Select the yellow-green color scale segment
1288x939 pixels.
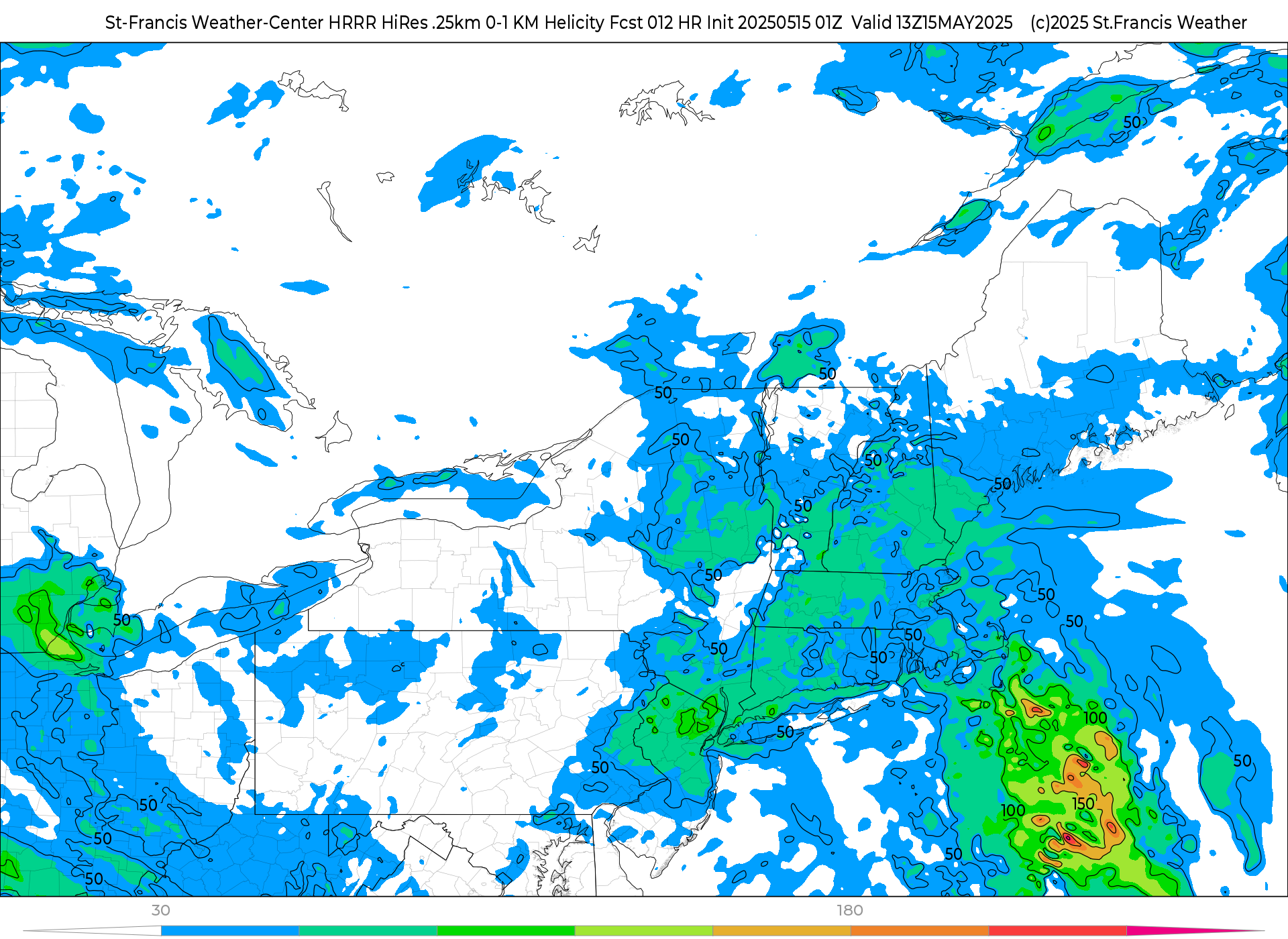click(x=644, y=931)
